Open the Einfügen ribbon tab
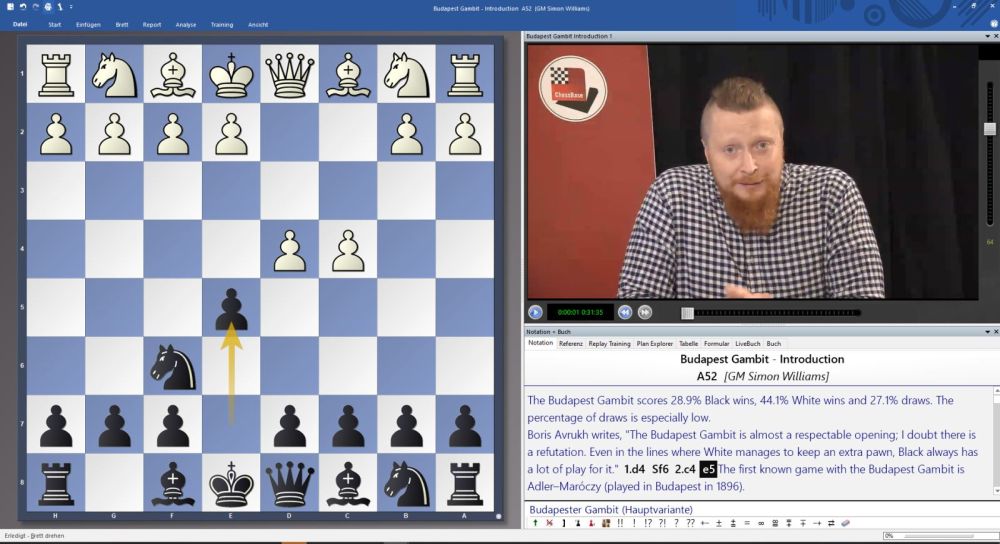Image resolution: width=1000 pixels, height=544 pixels. (x=88, y=25)
